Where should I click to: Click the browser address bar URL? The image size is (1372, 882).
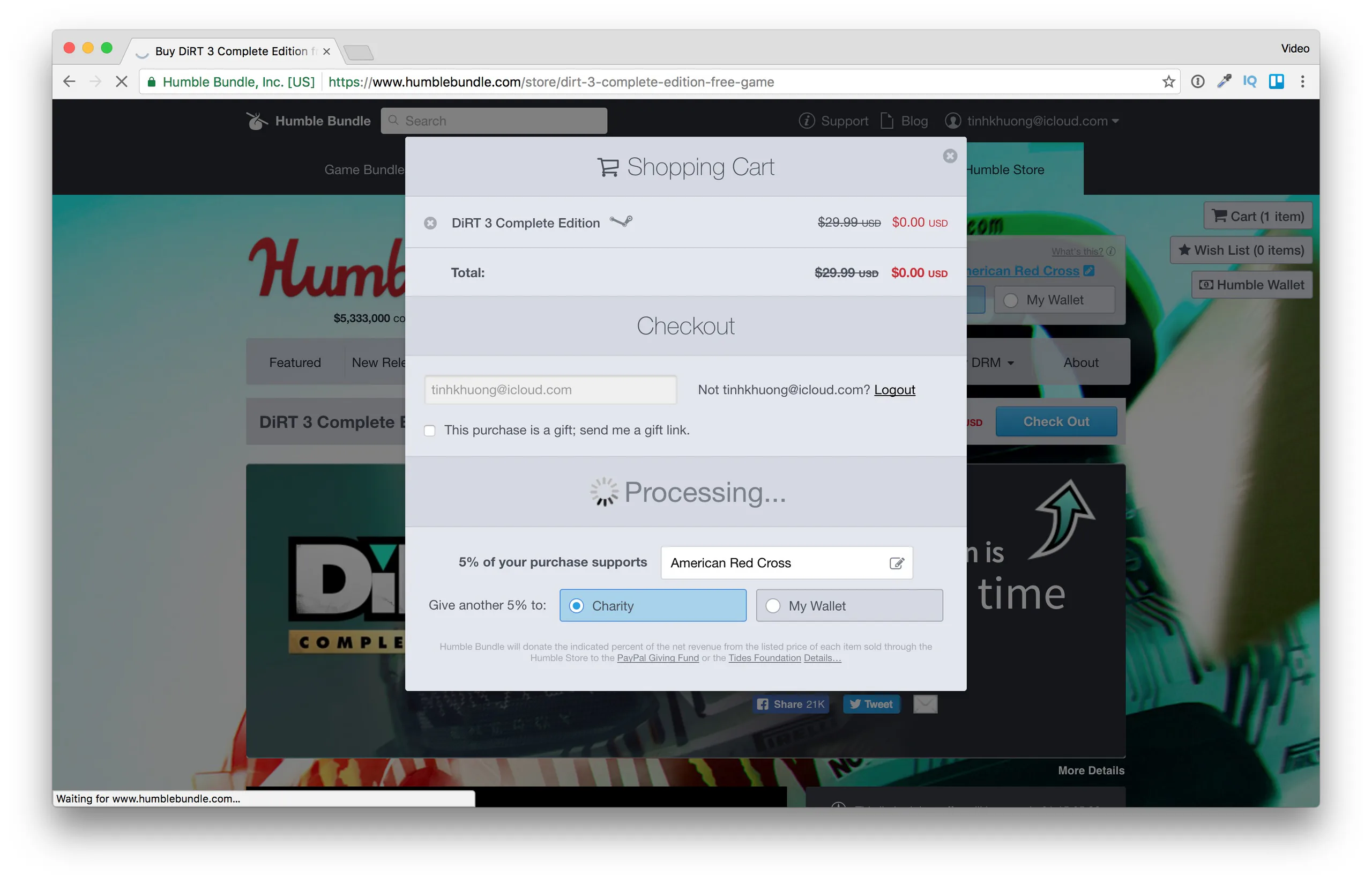(x=550, y=82)
